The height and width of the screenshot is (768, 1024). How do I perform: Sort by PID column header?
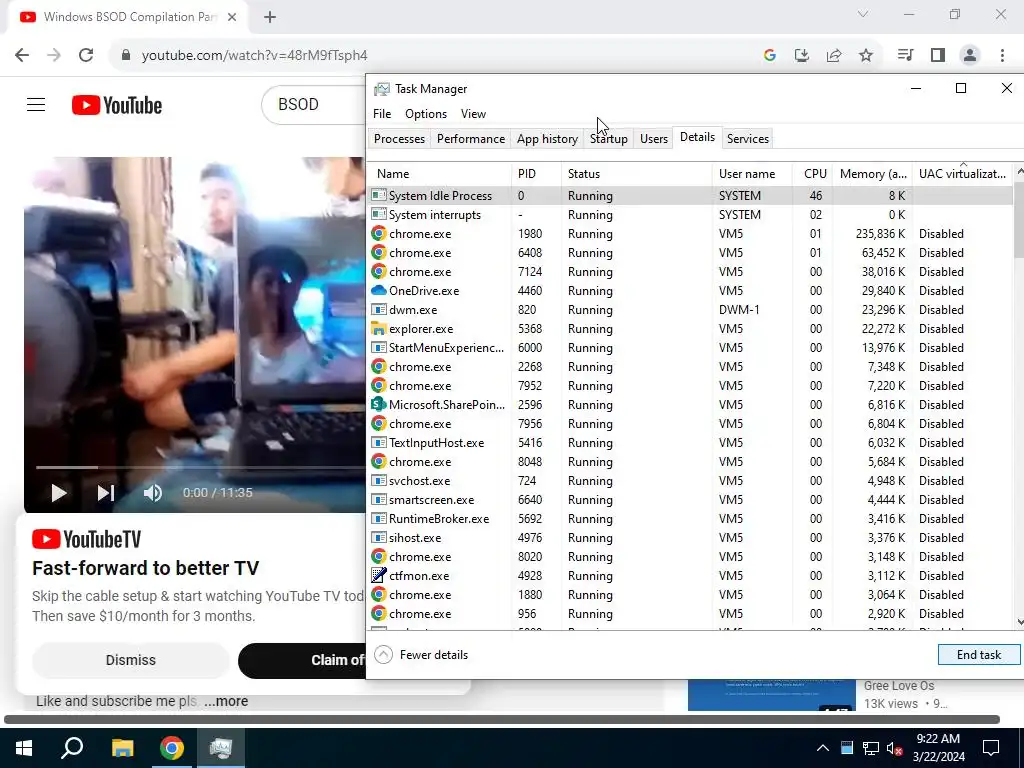click(x=536, y=174)
